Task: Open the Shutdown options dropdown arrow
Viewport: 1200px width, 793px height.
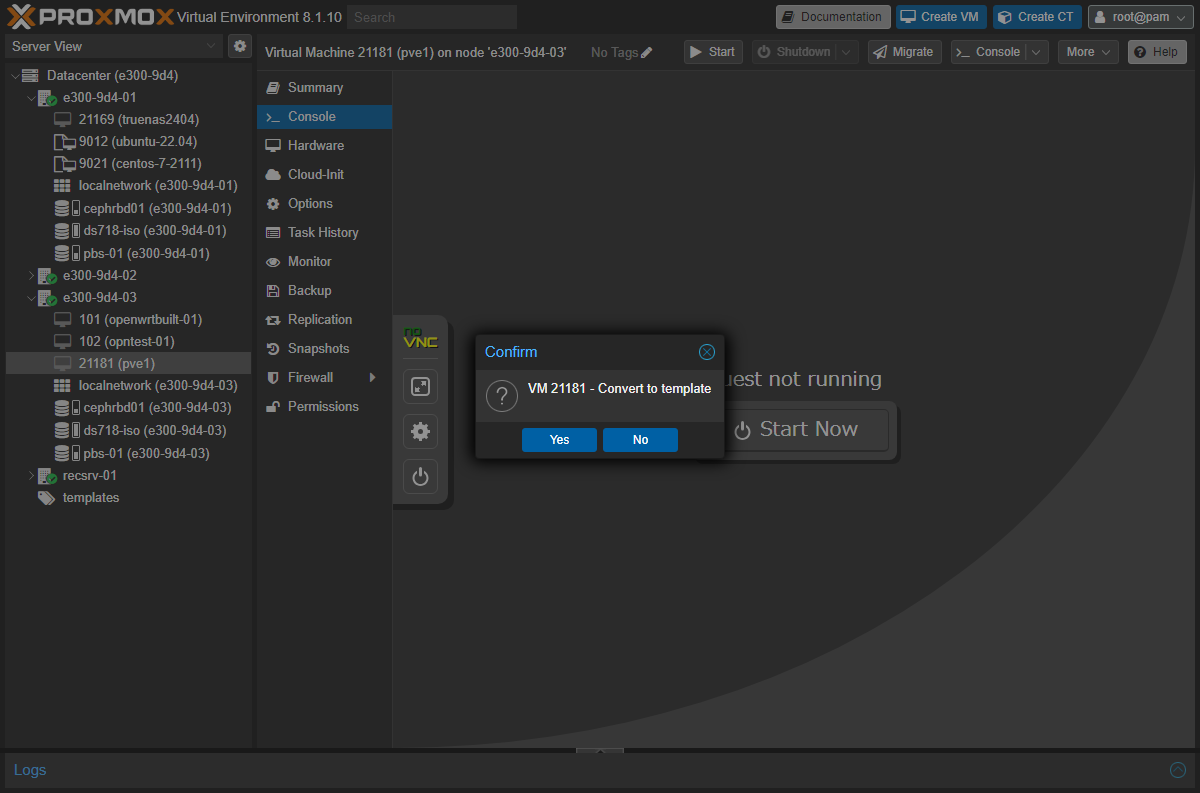Action: (x=848, y=52)
